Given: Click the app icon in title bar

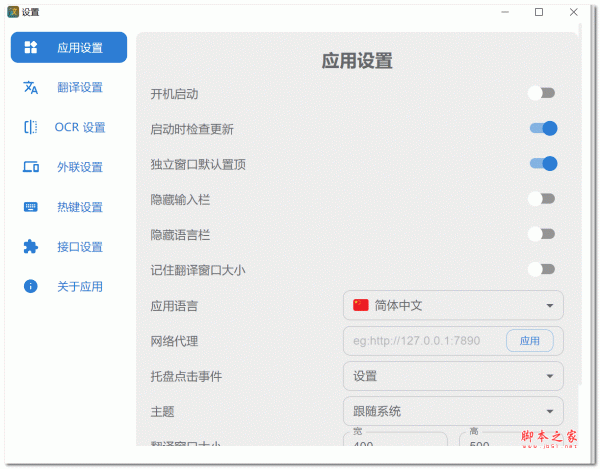Looking at the screenshot, I should coord(13,12).
